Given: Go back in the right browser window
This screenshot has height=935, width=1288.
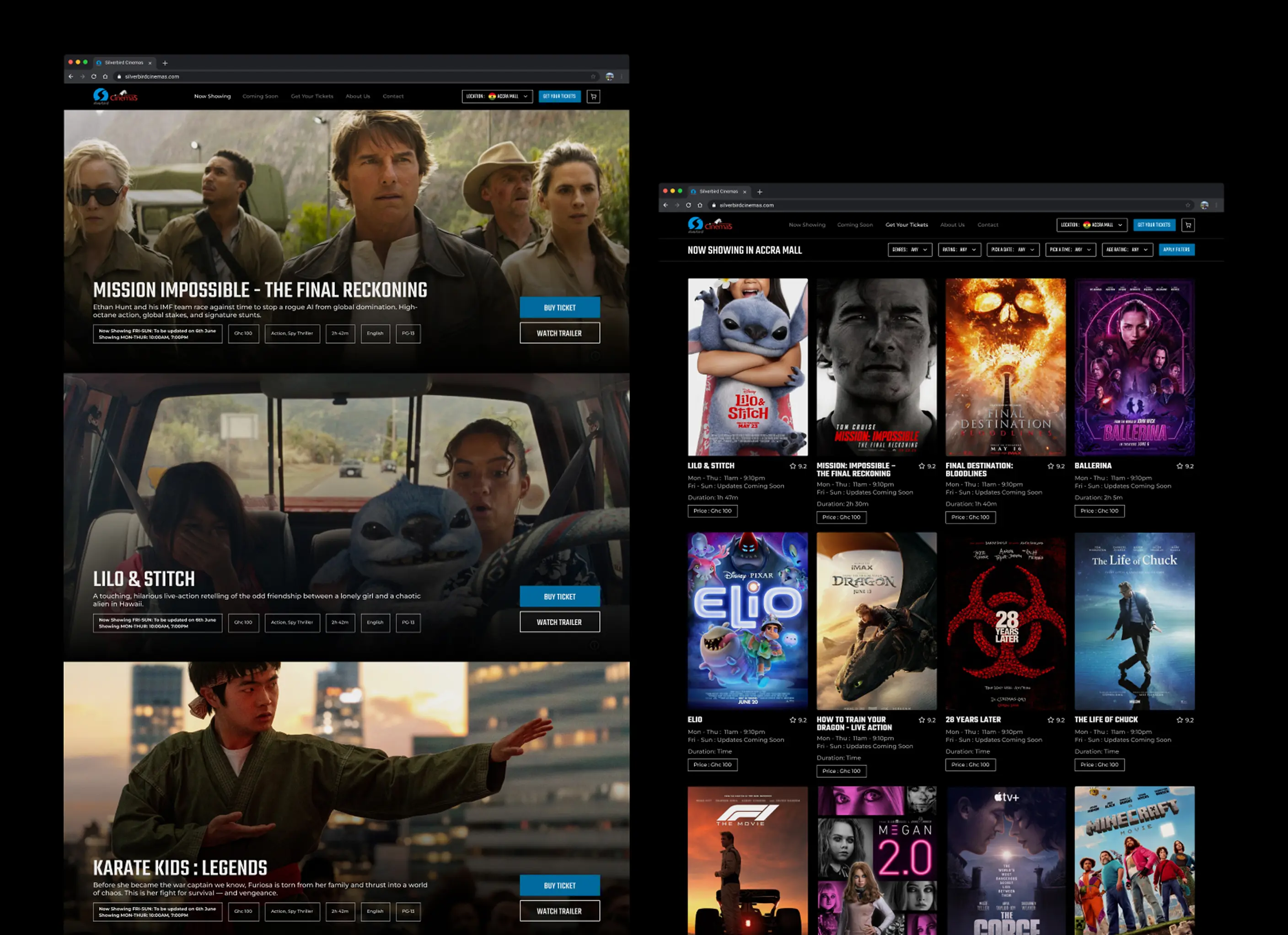Looking at the screenshot, I should [x=665, y=206].
